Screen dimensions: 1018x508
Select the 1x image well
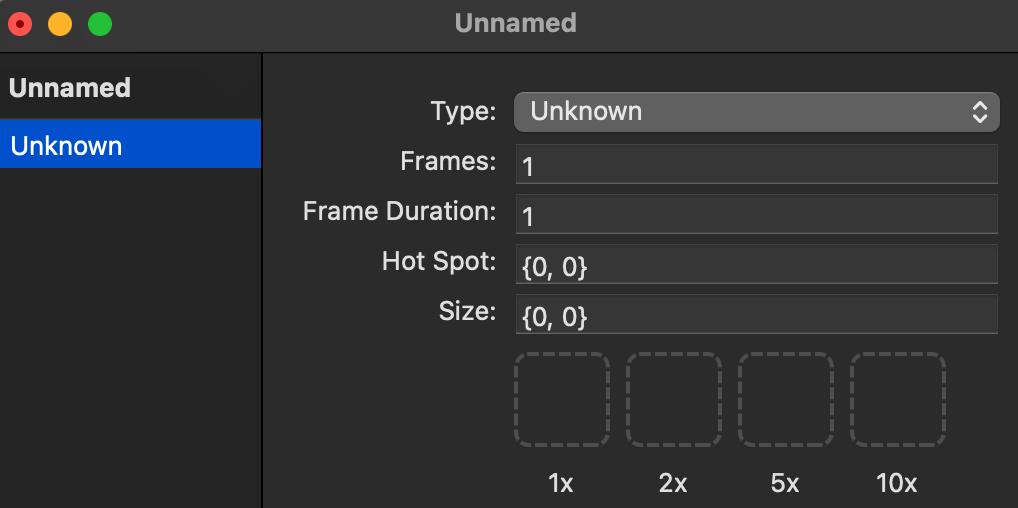pos(562,399)
